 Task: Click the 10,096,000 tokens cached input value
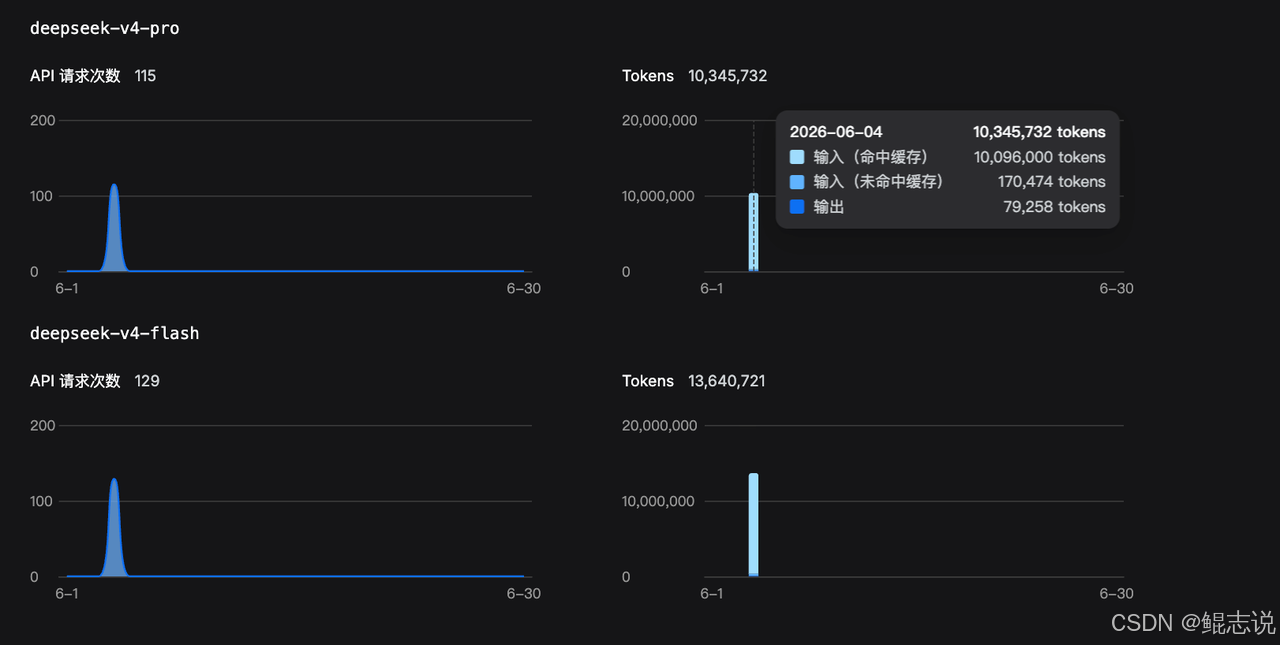(x=1040, y=157)
